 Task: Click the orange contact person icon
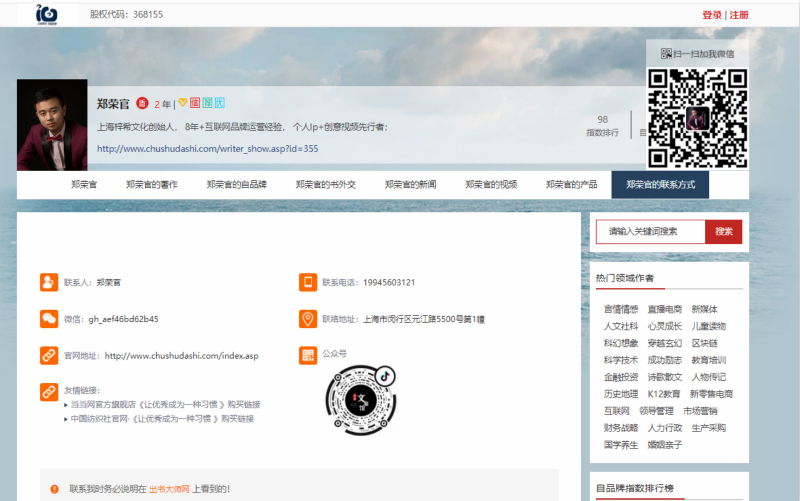tap(49, 282)
